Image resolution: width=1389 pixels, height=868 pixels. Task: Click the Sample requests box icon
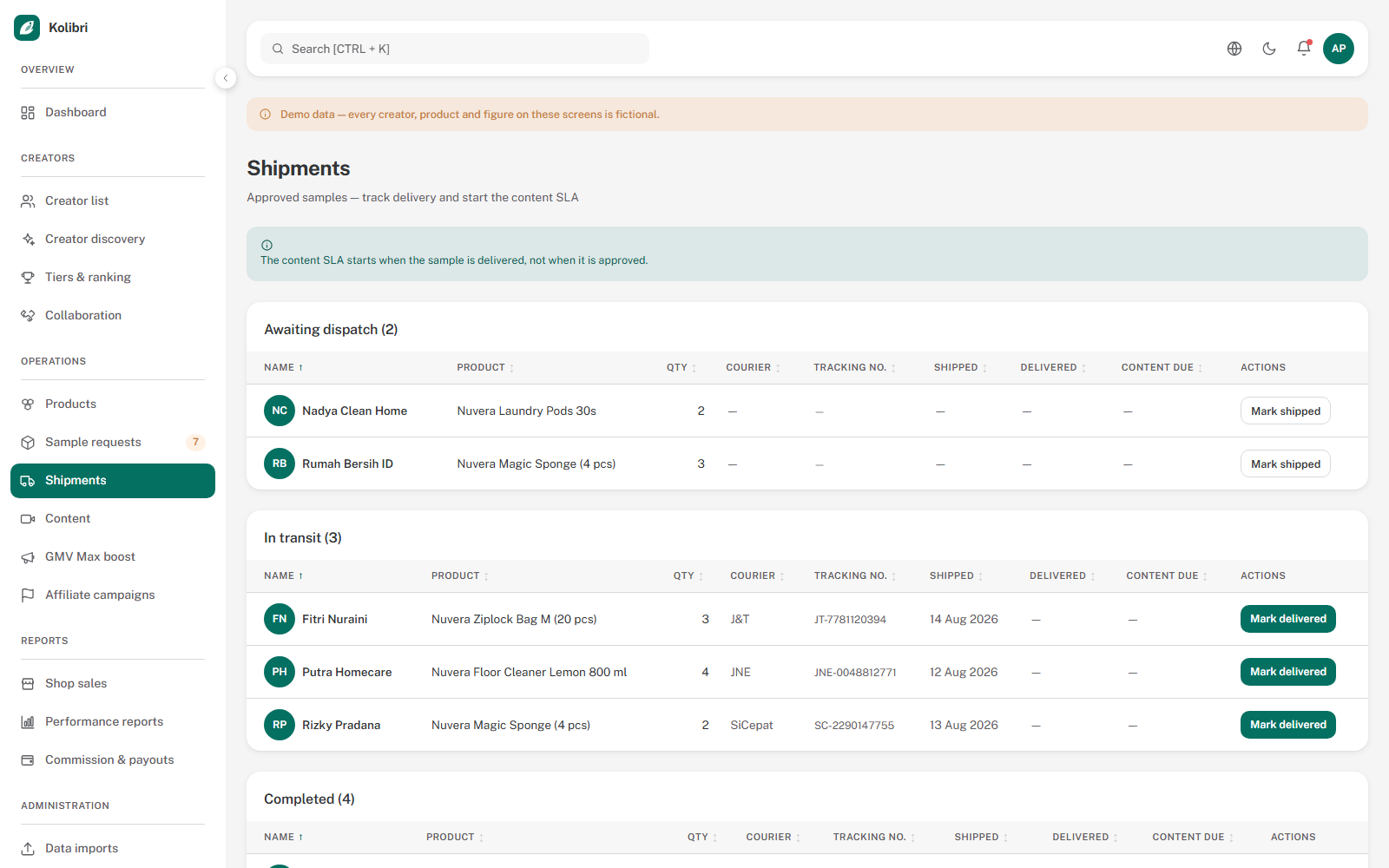point(28,443)
